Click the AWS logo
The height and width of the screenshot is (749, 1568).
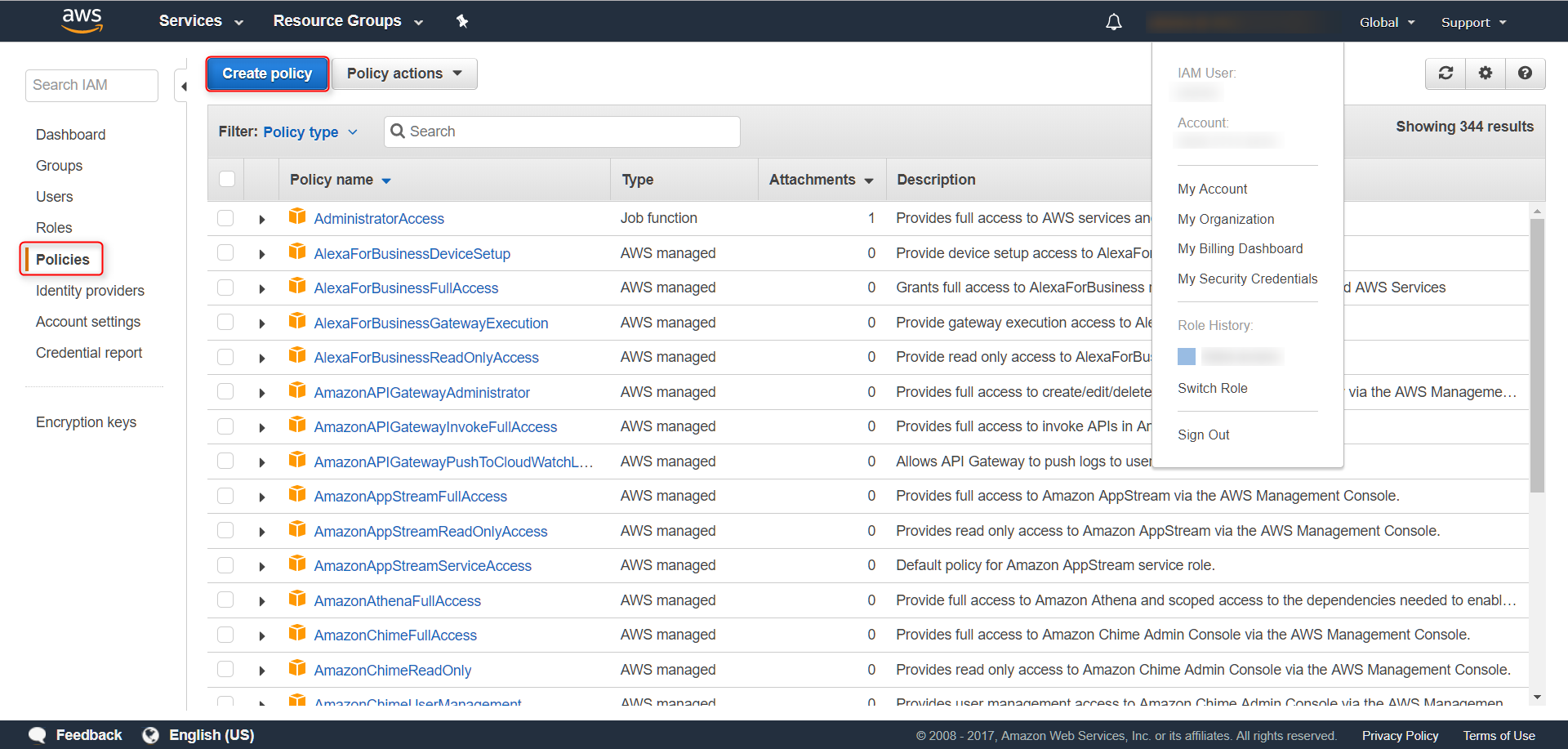click(x=82, y=21)
